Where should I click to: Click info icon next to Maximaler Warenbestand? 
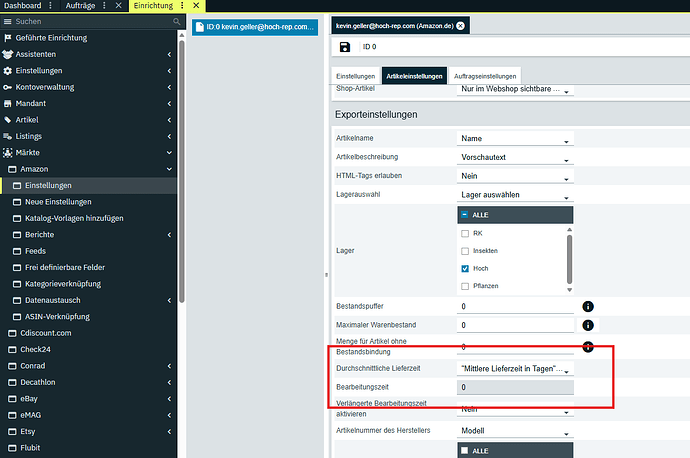click(588, 325)
